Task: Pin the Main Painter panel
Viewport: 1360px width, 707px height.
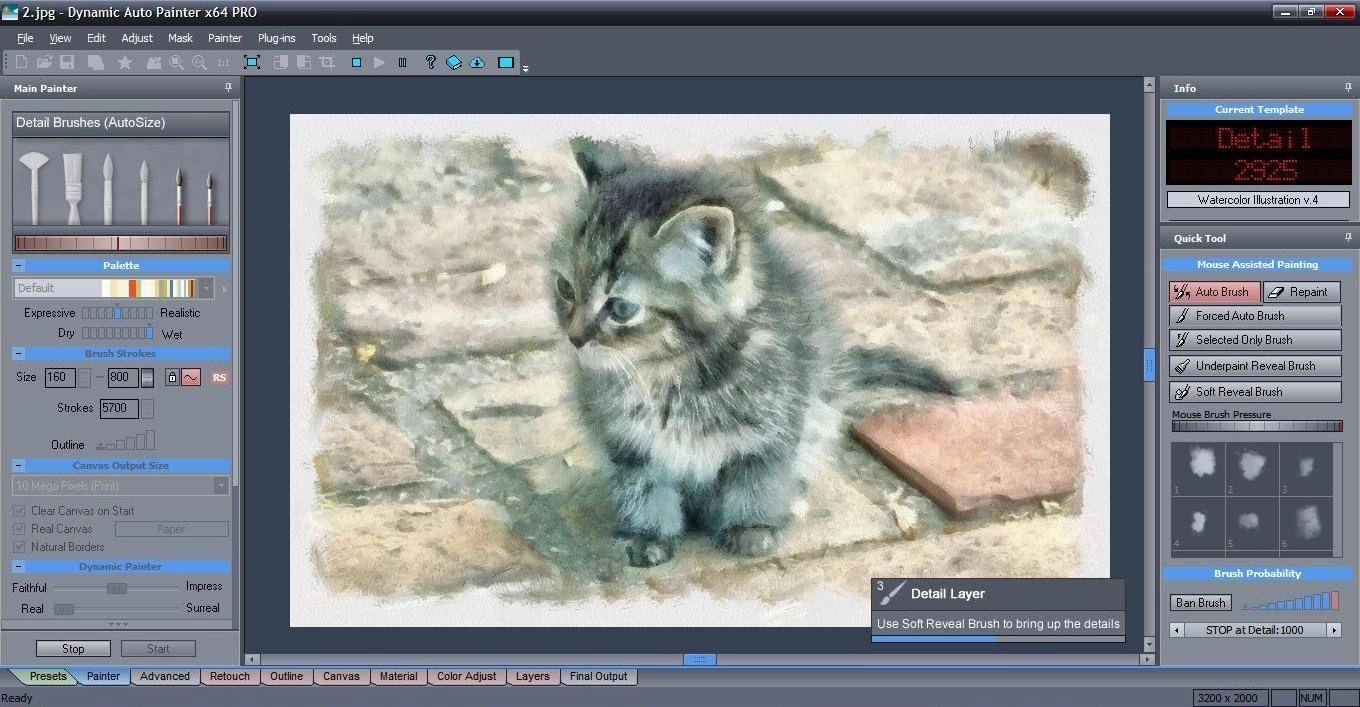Action: click(228, 88)
